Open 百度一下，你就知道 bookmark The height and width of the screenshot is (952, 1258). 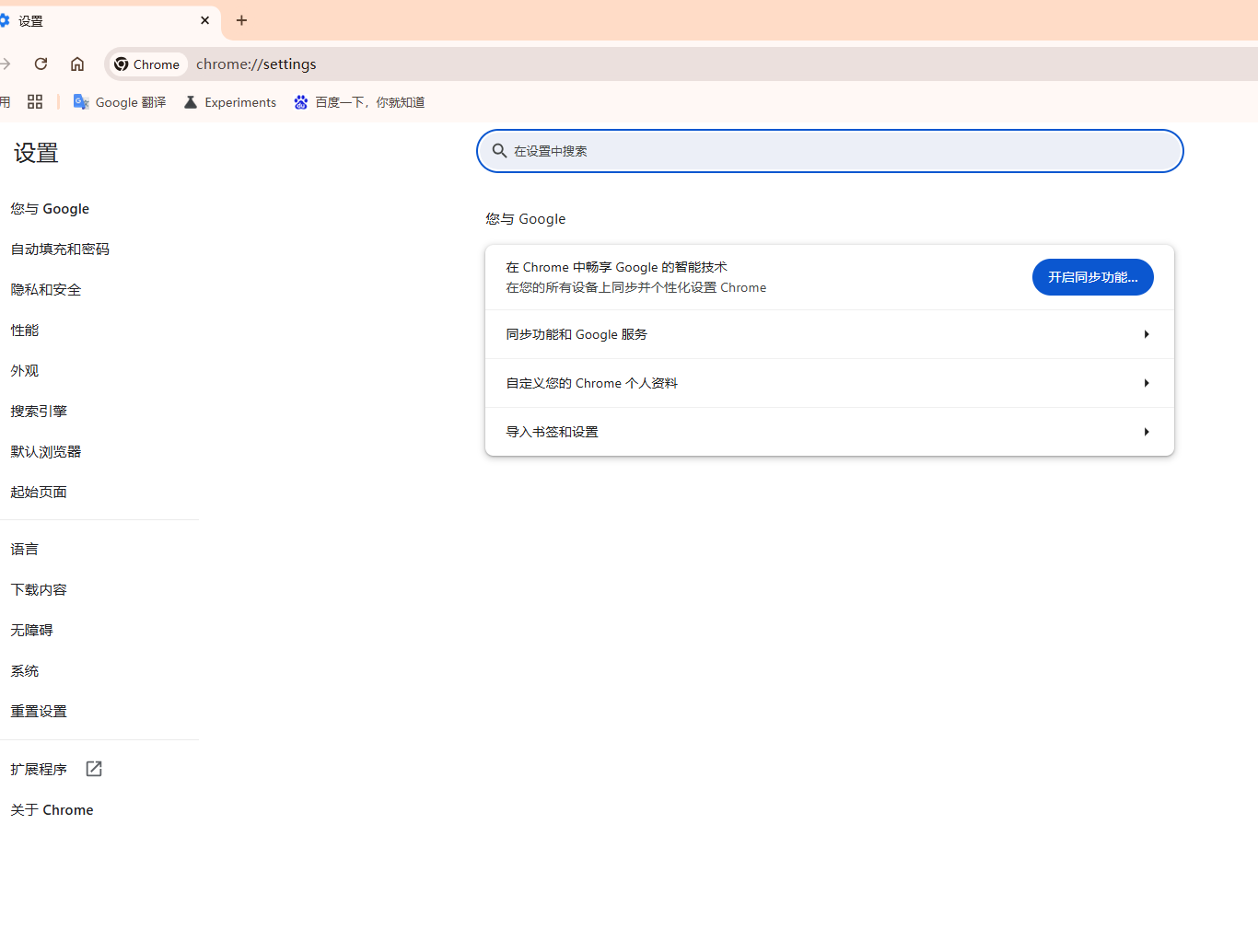coord(359,102)
